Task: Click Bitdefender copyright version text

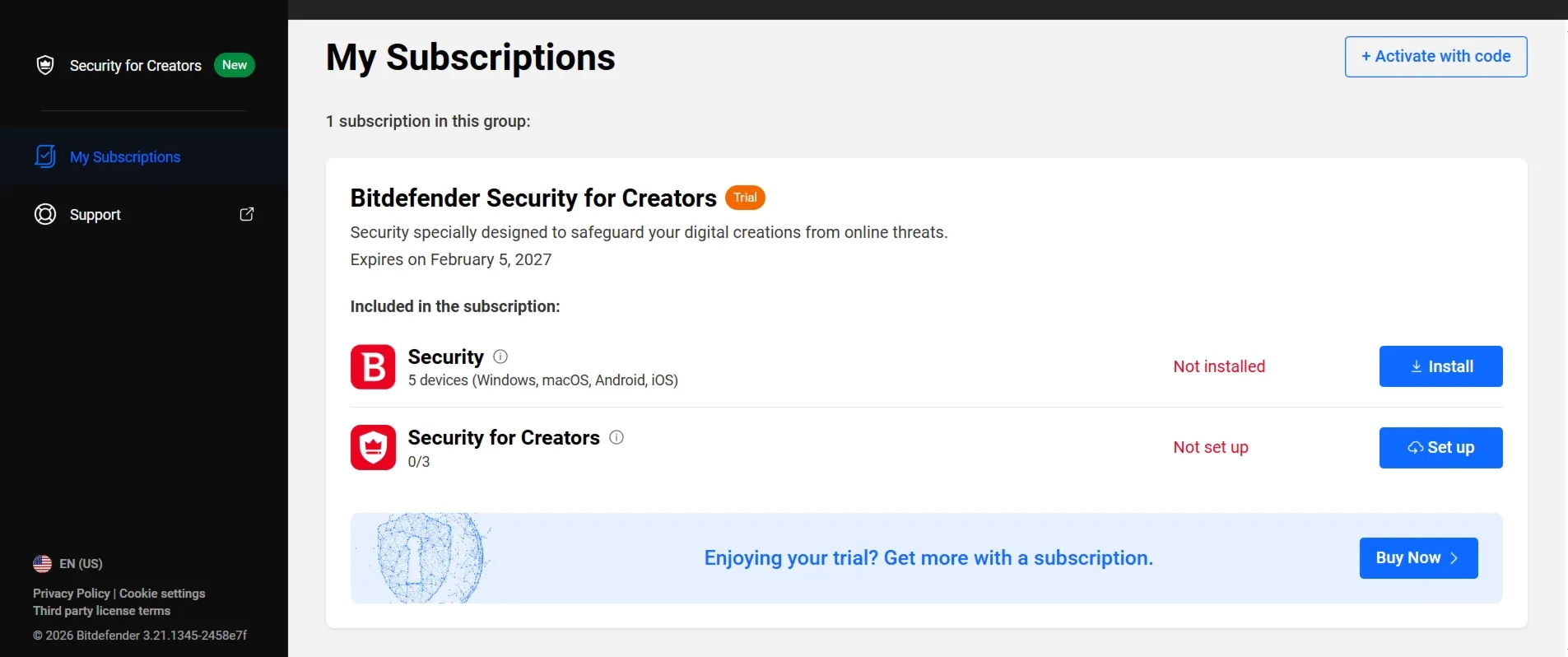Action: tap(140, 636)
